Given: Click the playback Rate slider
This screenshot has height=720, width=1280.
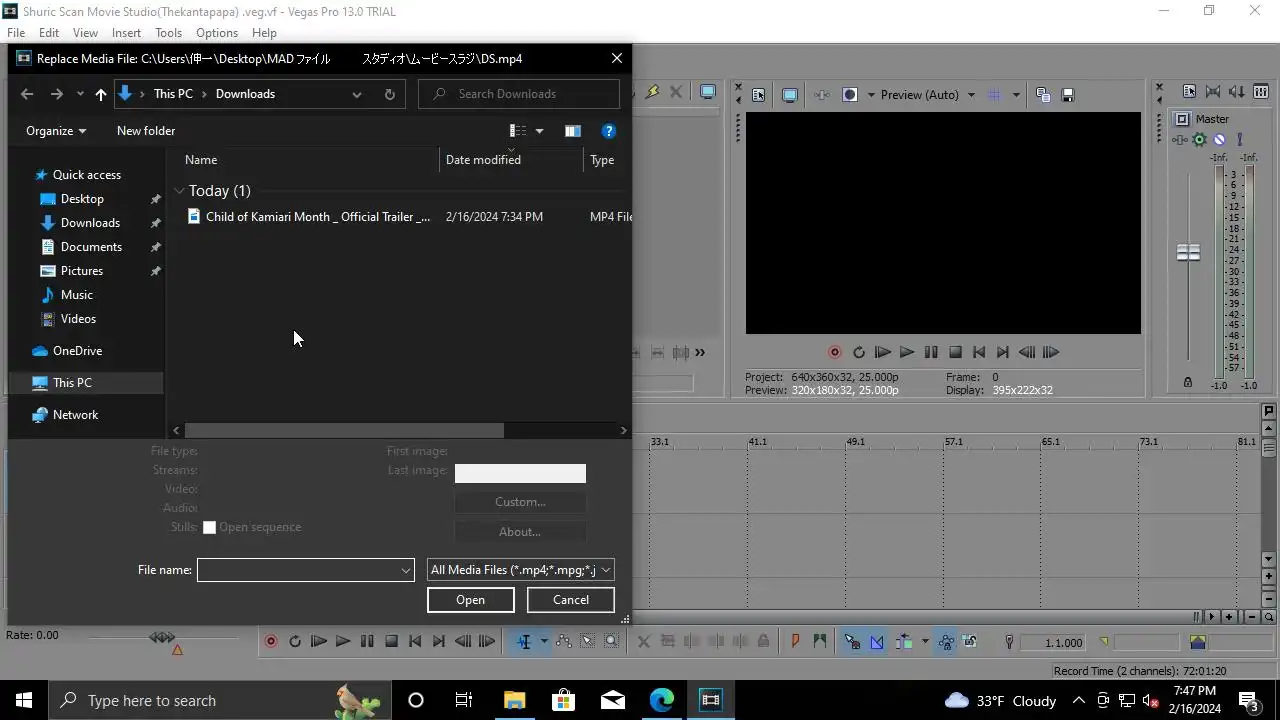Looking at the screenshot, I should tap(162, 637).
